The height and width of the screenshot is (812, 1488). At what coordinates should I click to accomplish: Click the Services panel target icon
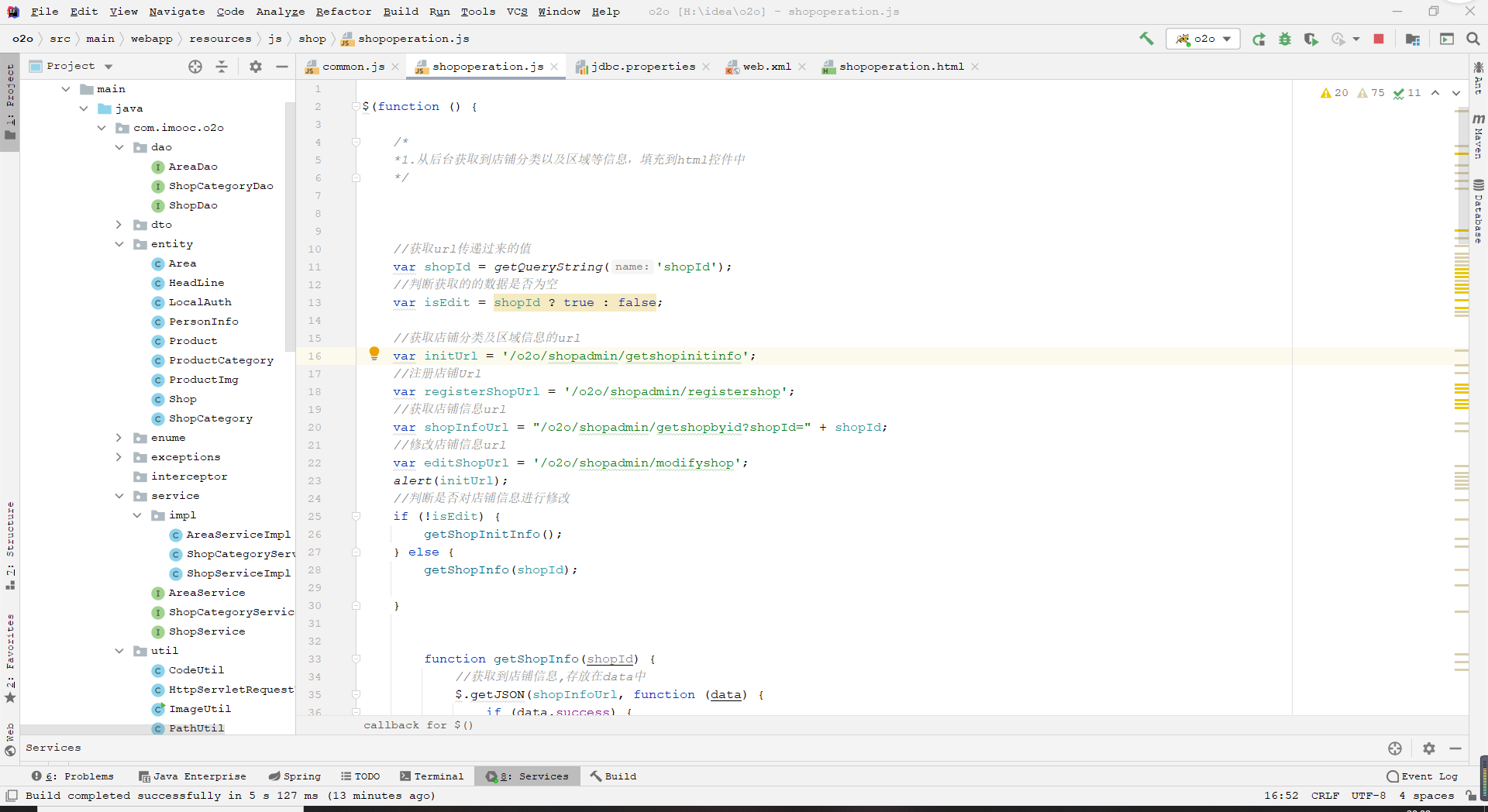pos(1395,748)
